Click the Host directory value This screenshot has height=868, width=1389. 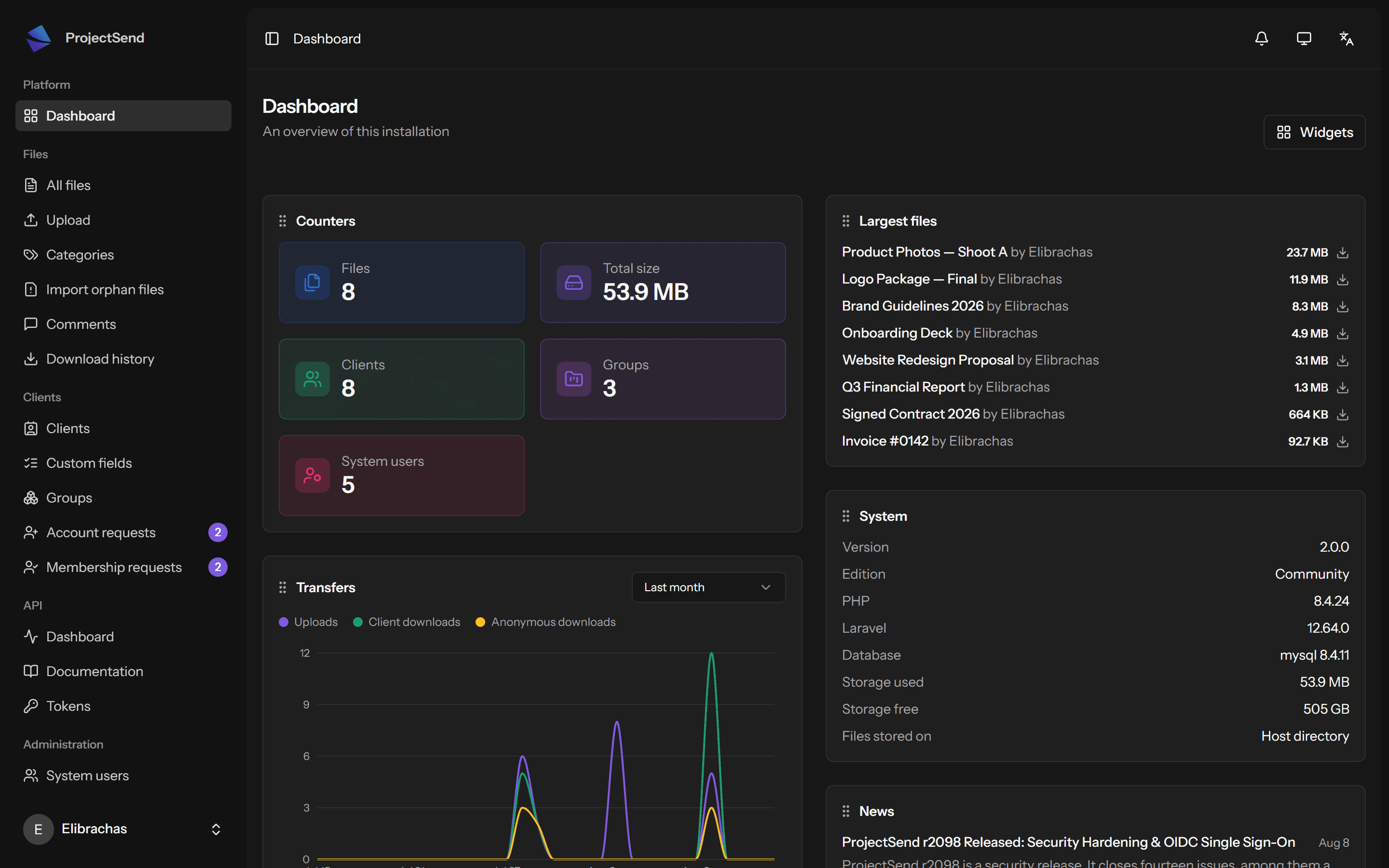(x=1305, y=736)
